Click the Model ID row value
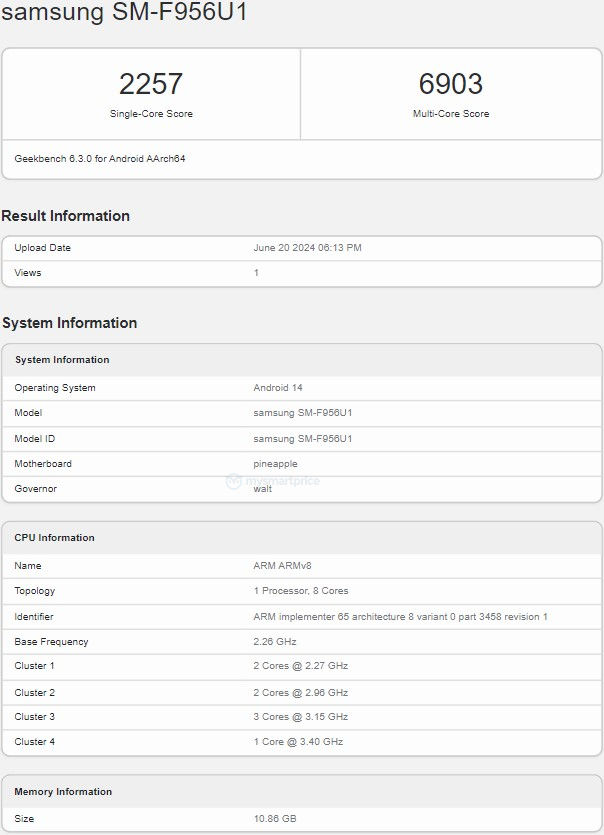This screenshot has height=835, width=604. click(x=303, y=439)
